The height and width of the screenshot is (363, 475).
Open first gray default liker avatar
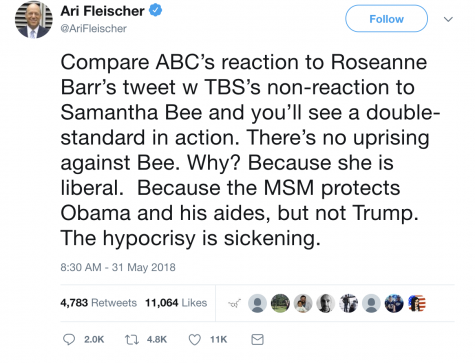point(257,303)
